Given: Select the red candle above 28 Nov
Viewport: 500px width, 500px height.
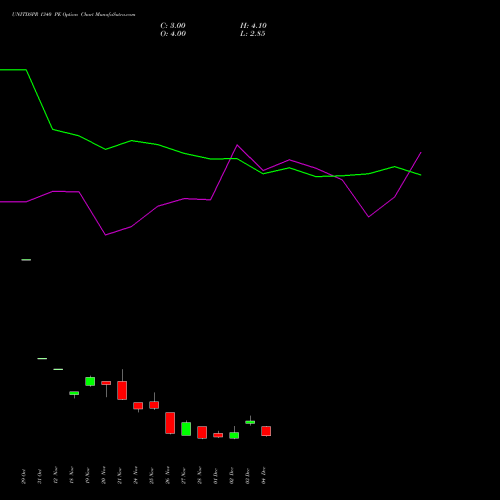Looking at the screenshot, I should click(202, 432).
